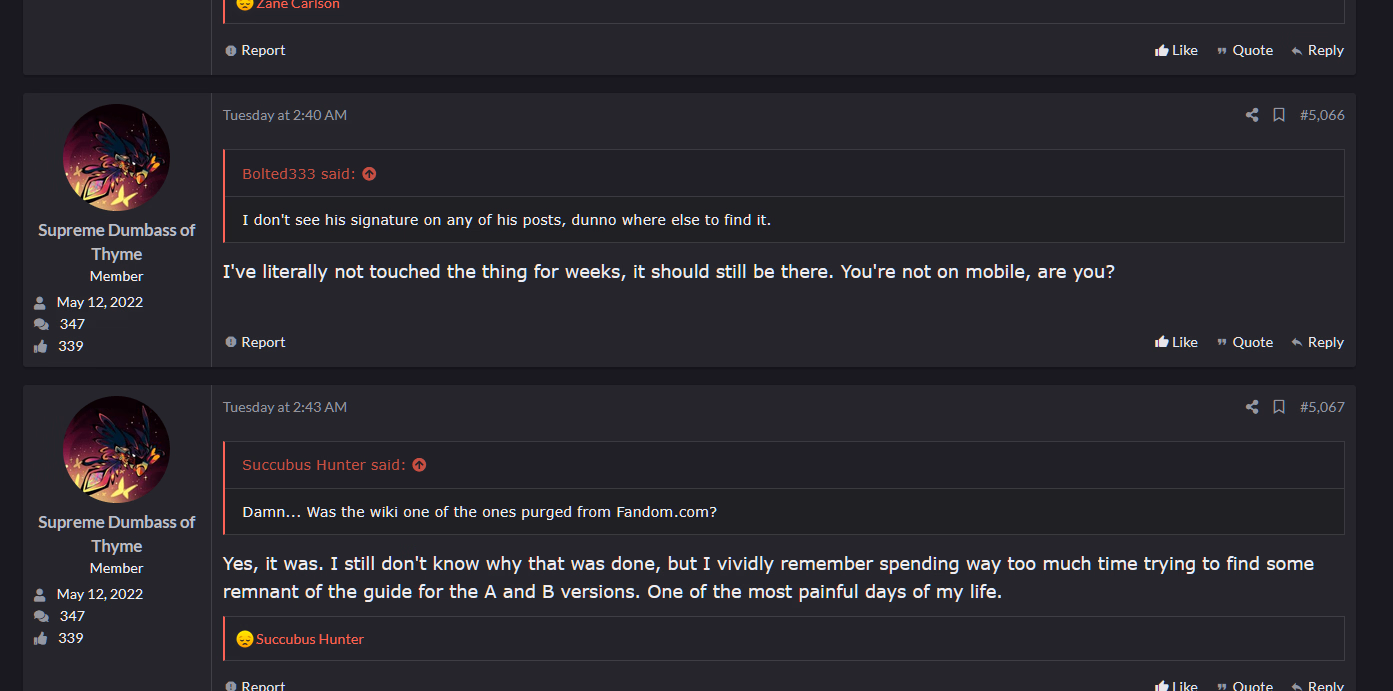
Task: Open post number #5,067 permalink
Action: (1322, 407)
